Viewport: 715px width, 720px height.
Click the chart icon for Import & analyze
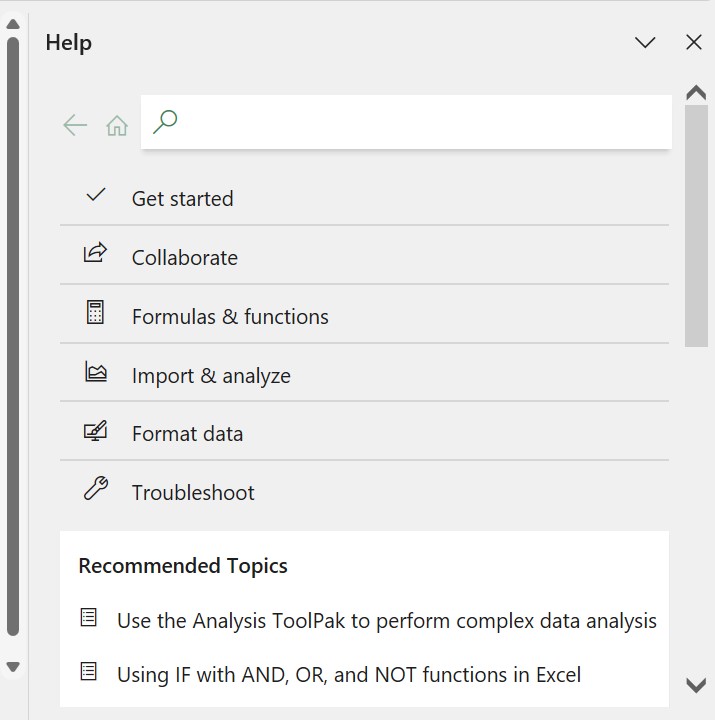[x=96, y=371]
